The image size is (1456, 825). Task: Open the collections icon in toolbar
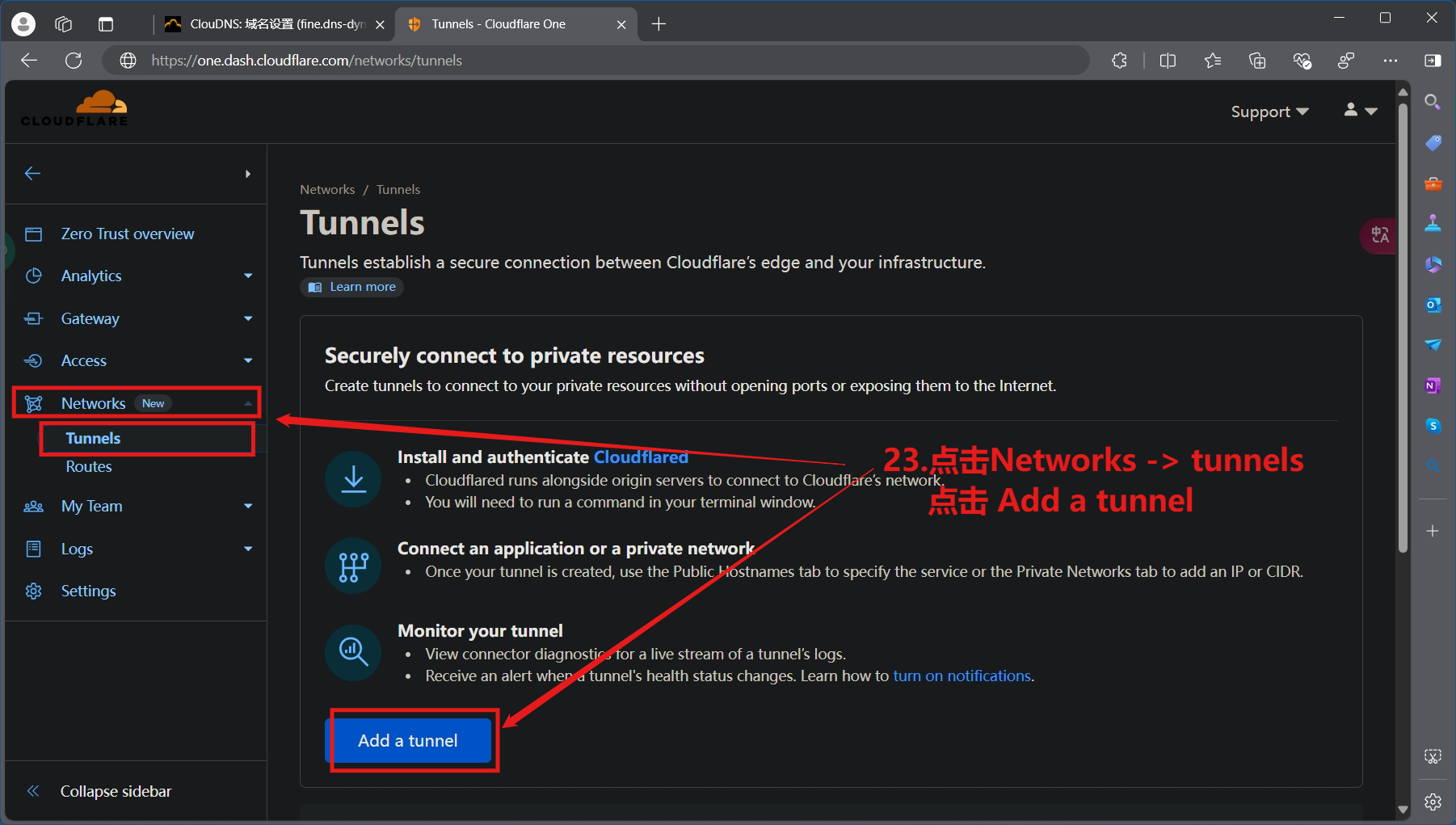click(x=1257, y=61)
